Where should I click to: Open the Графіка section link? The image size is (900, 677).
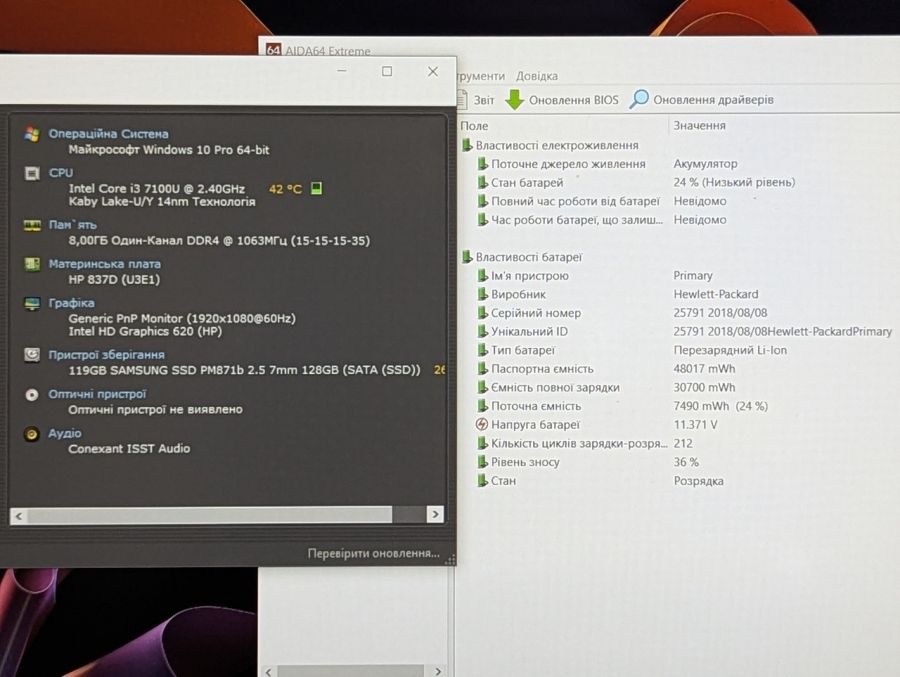pos(72,303)
